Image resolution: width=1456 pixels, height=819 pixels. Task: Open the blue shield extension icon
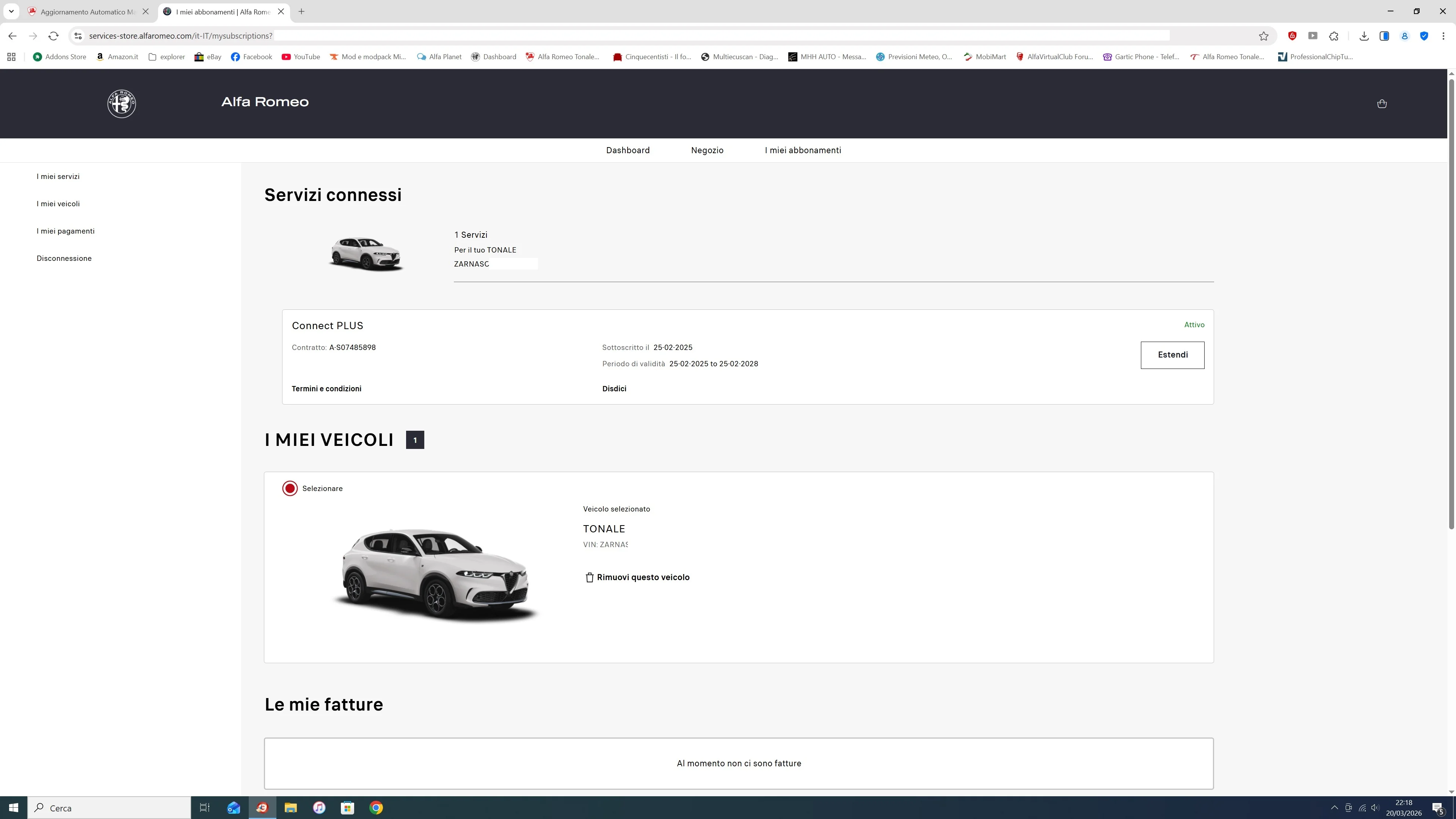pos(1425,36)
